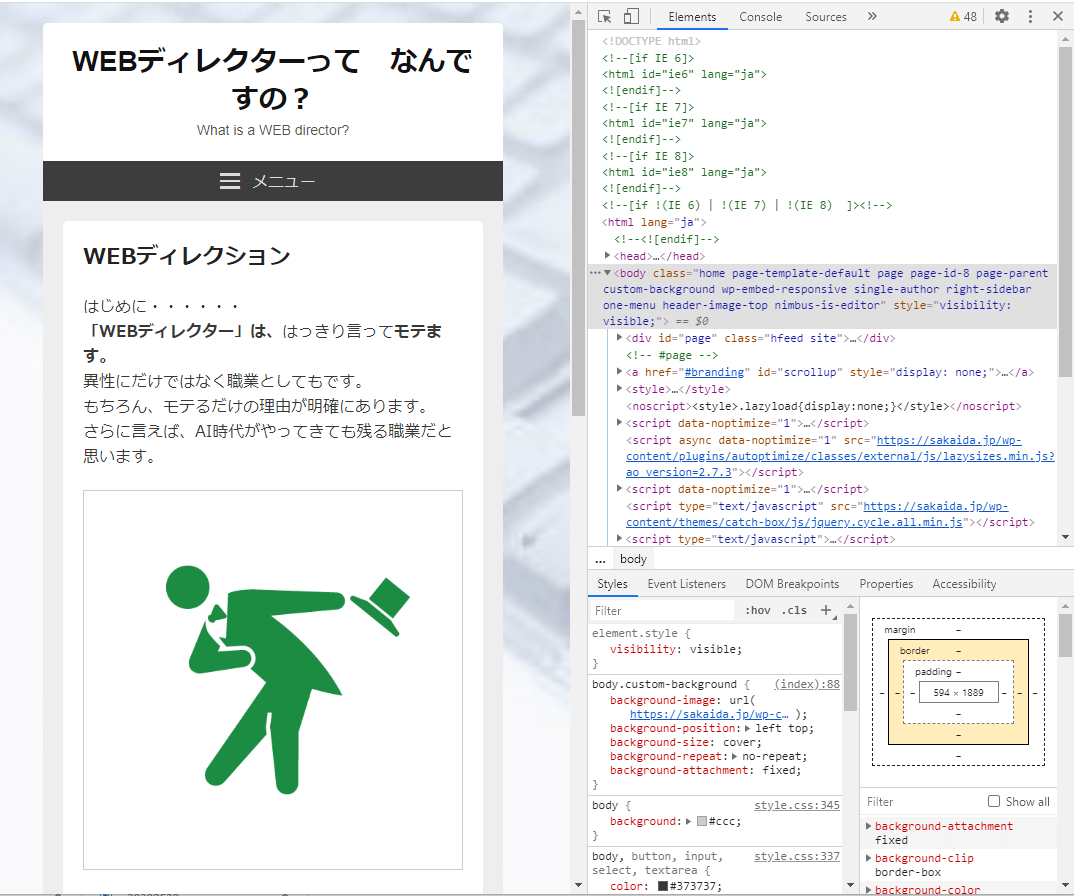The image size is (1074, 896).
Task: Add new style rule plus icon
Action: (x=826, y=610)
